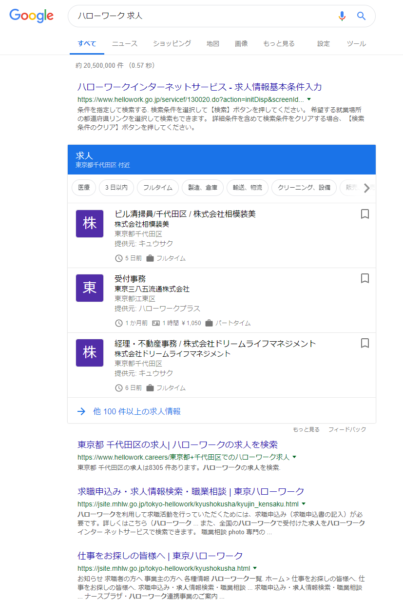Click wage icon beside 1時間 ¥1,050

tap(156, 323)
